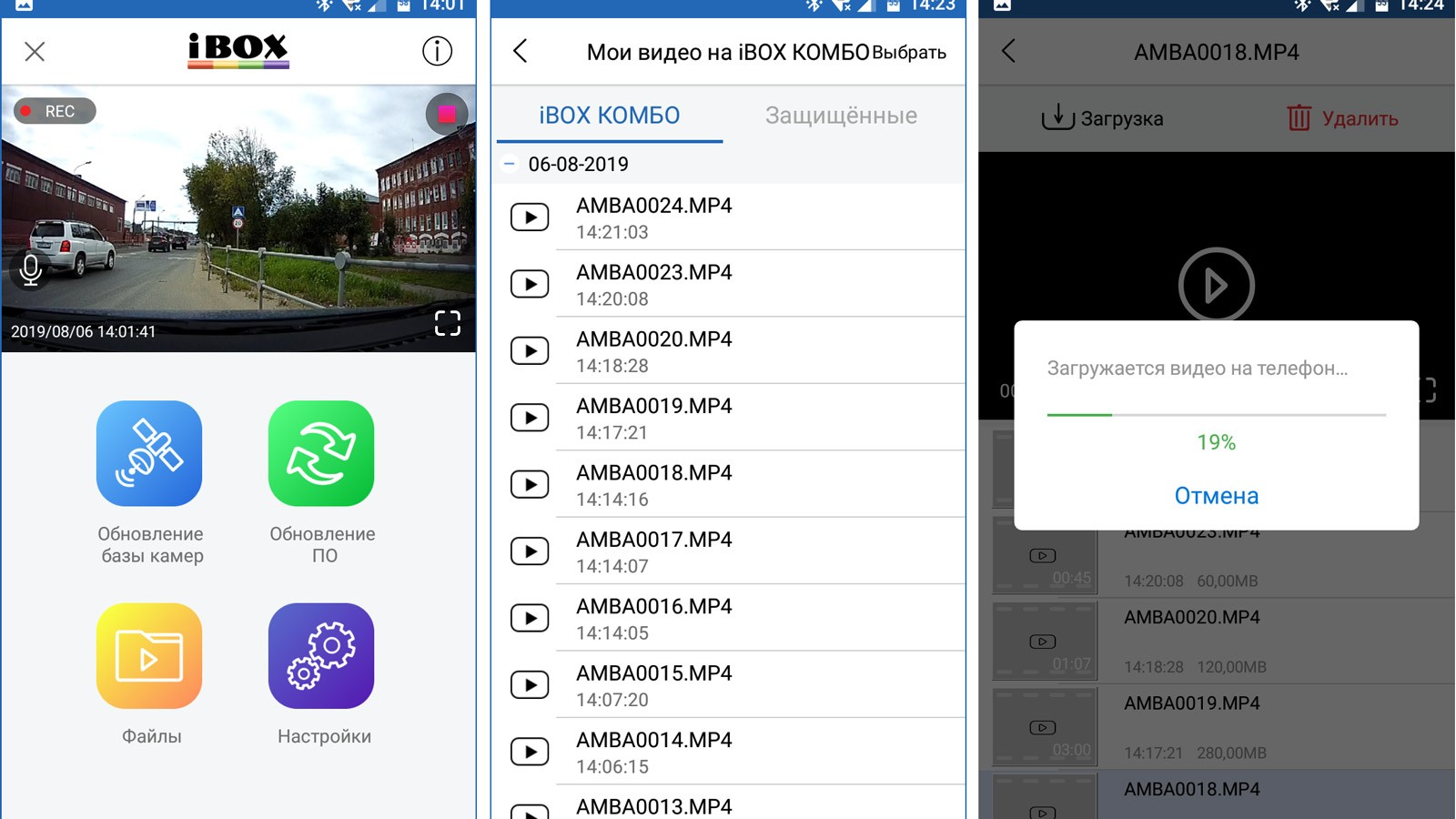
Task: Go back from the AMBA0018.MP4 player screen
Action: pyautogui.click(x=1008, y=51)
